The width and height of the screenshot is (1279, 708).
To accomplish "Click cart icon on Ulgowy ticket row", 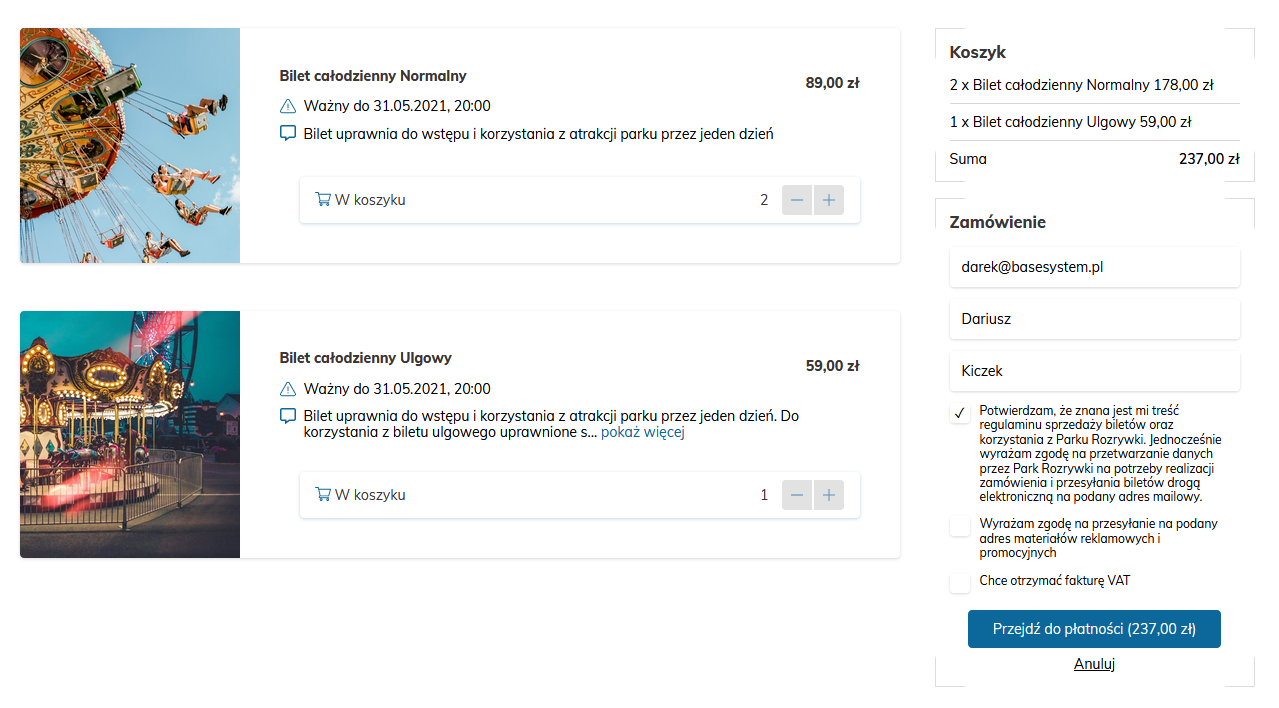I will coord(322,494).
